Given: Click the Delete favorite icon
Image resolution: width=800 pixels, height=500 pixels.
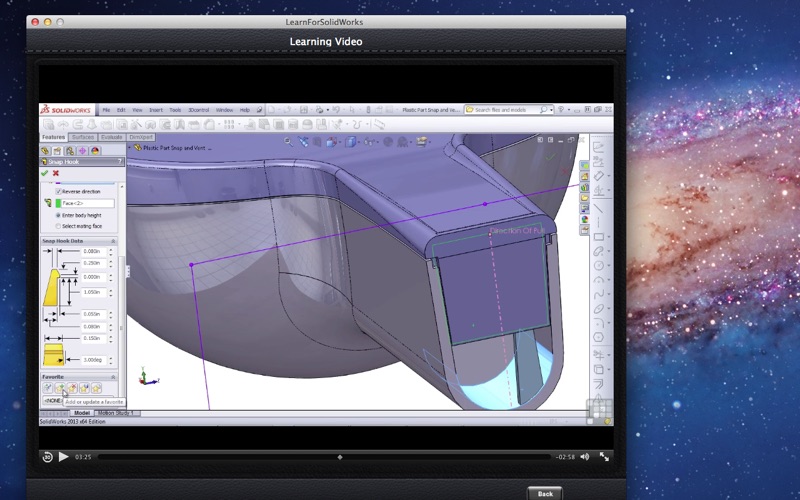Looking at the screenshot, I should [x=72, y=389].
